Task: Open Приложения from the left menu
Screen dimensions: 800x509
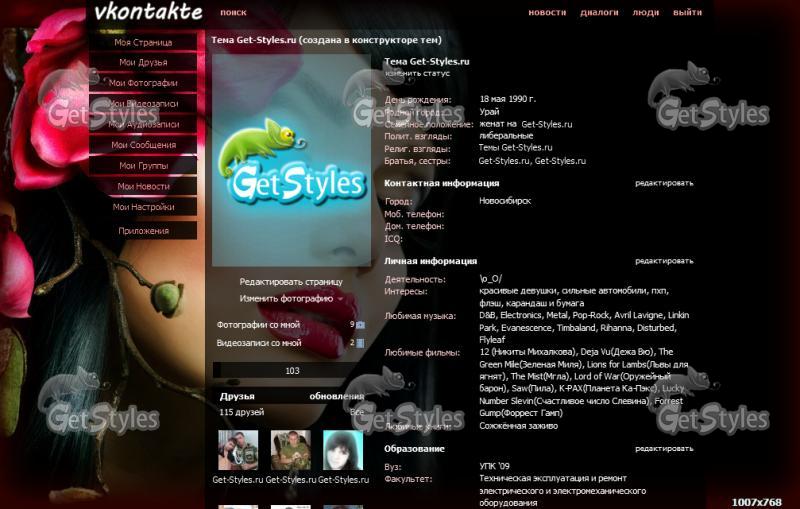Action: pos(143,231)
